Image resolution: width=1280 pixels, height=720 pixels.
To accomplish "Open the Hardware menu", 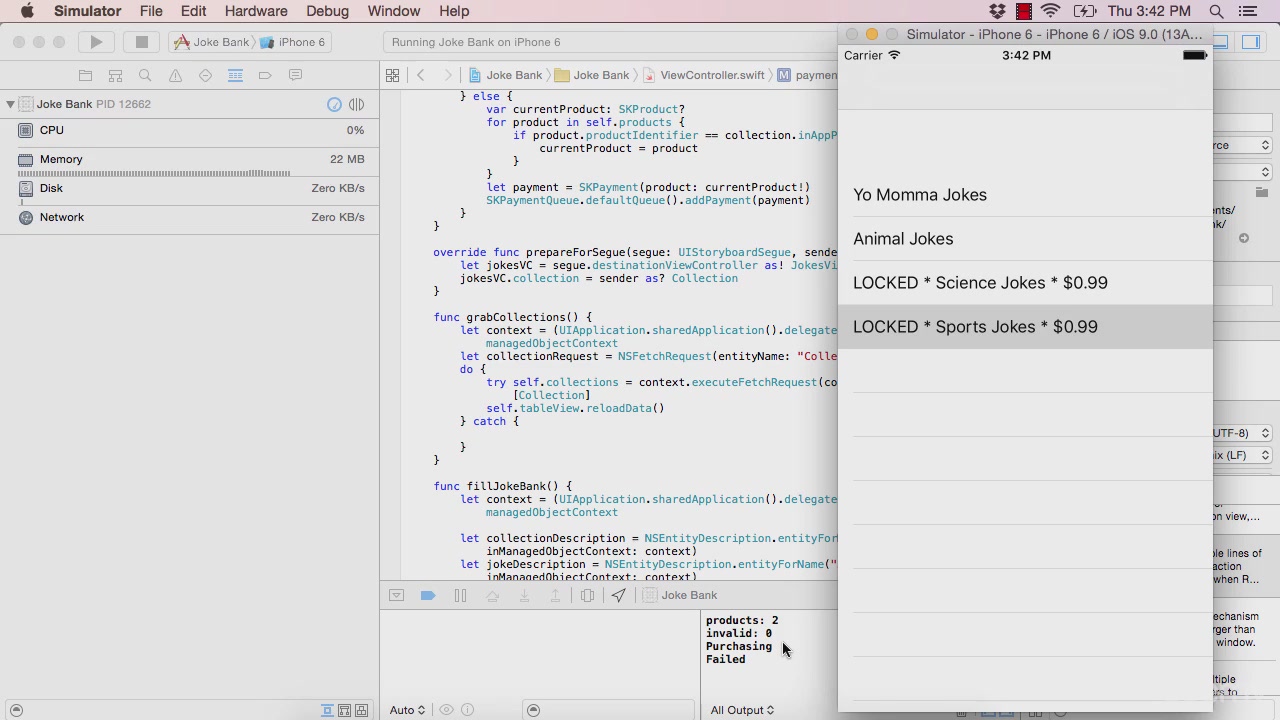I will [x=256, y=11].
